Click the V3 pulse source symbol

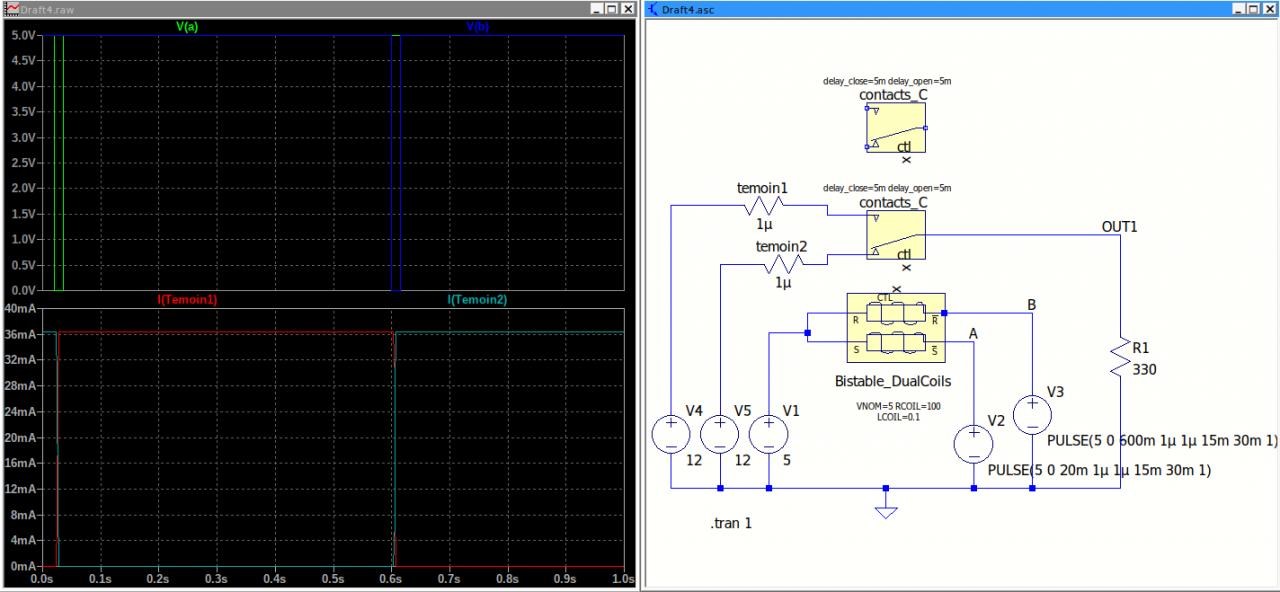pyautogui.click(x=1032, y=414)
